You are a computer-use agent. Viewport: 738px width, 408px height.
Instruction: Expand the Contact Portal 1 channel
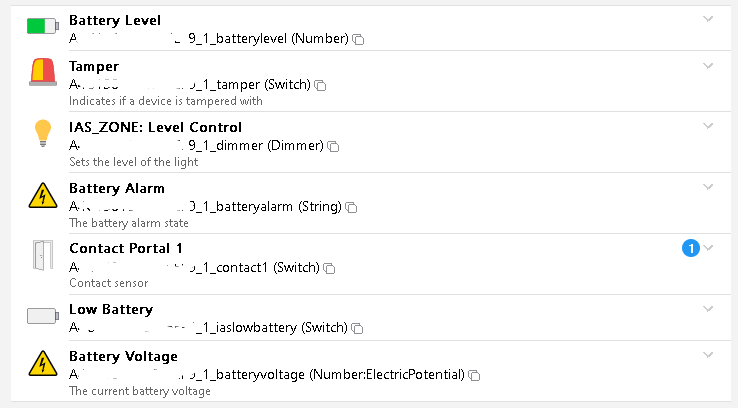709,248
